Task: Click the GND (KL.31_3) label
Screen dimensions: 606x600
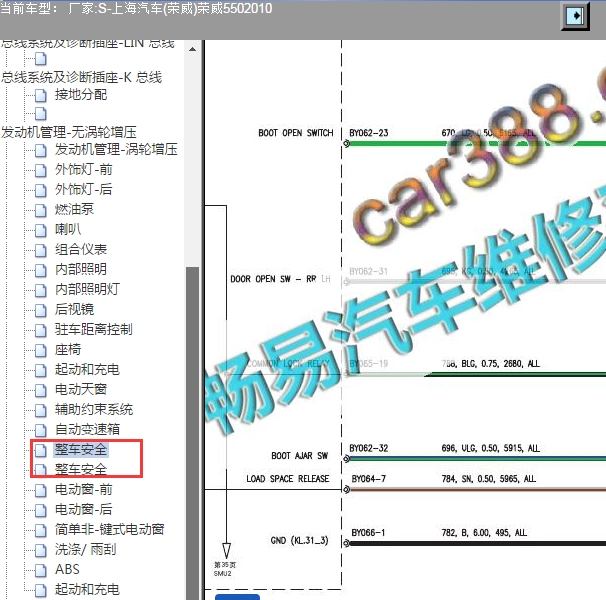Action: [x=300, y=540]
